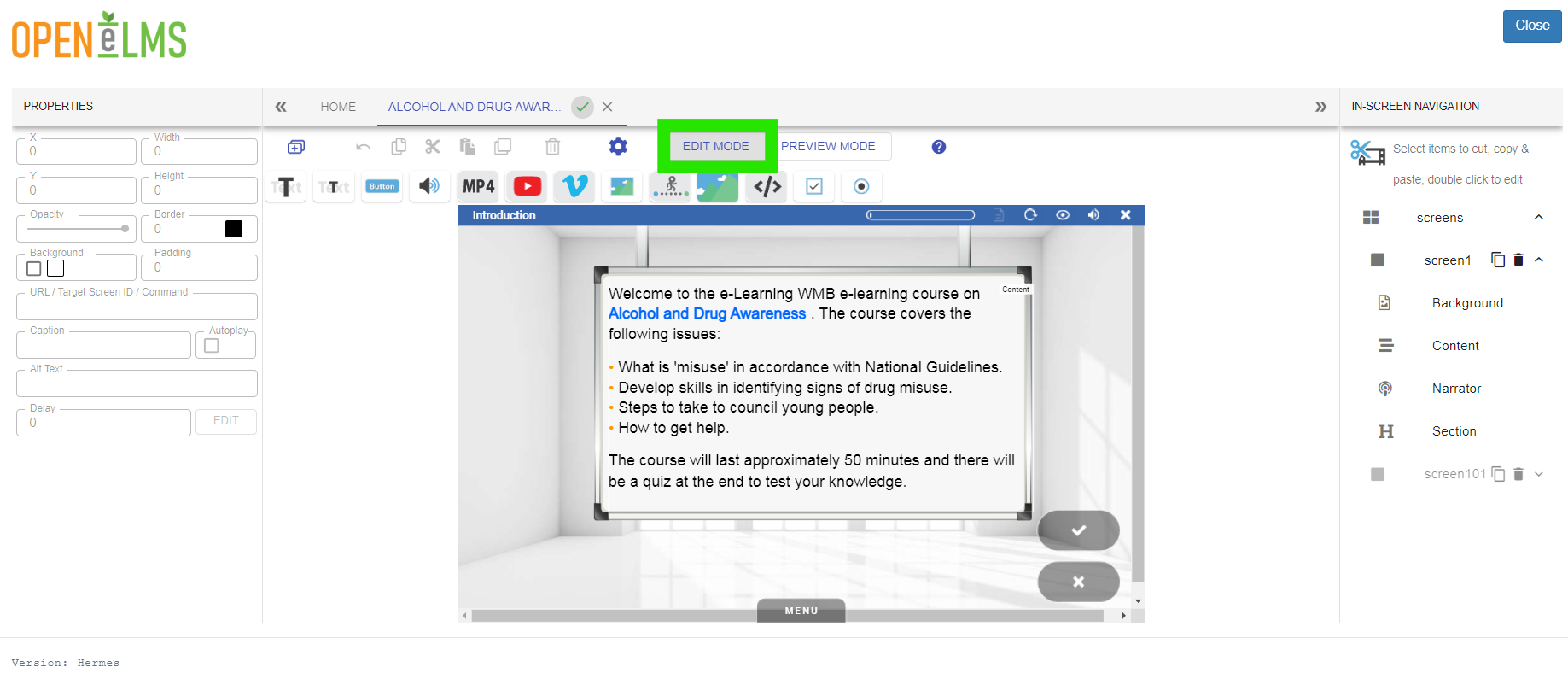Insert a checkbox element from the toolbar
This screenshot has width=1568, height=673.
[x=814, y=186]
